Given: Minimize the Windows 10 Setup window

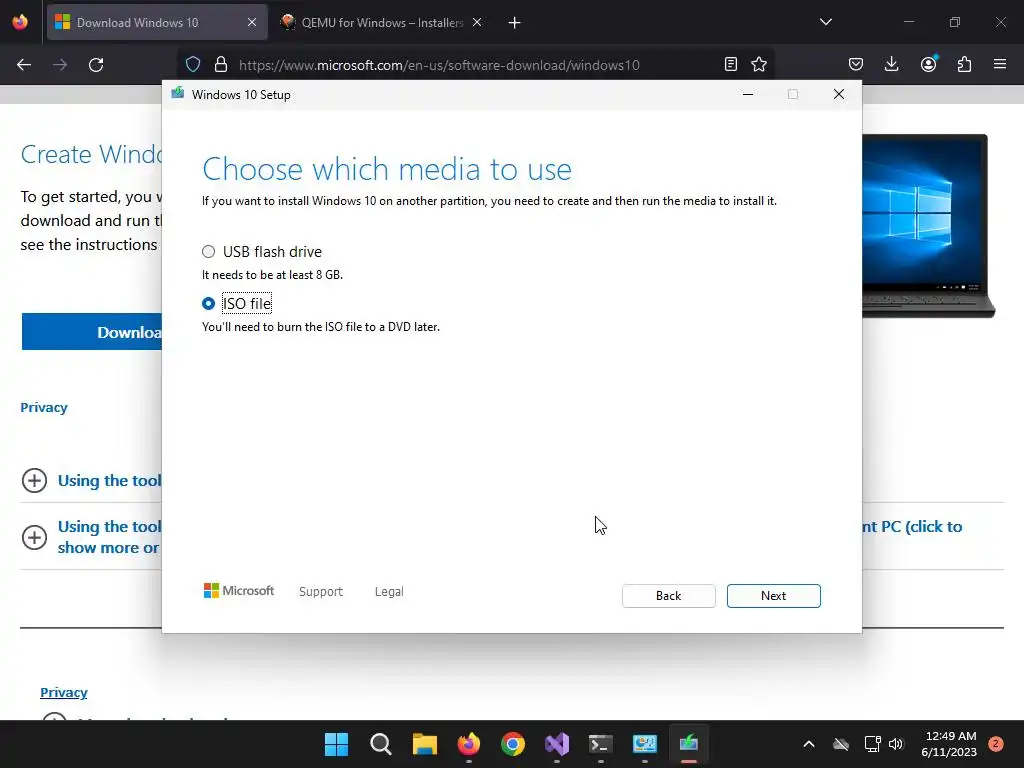Looking at the screenshot, I should pos(748,94).
